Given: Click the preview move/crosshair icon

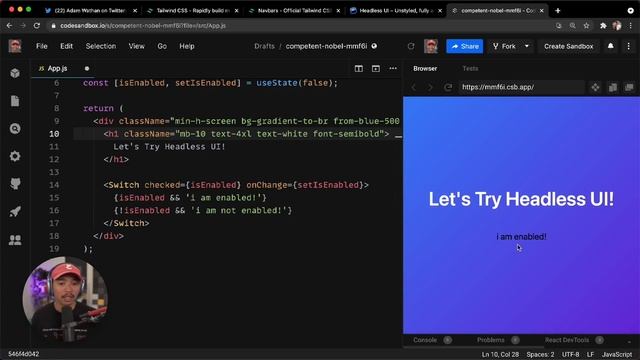Looking at the screenshot, I should (596, 87).
